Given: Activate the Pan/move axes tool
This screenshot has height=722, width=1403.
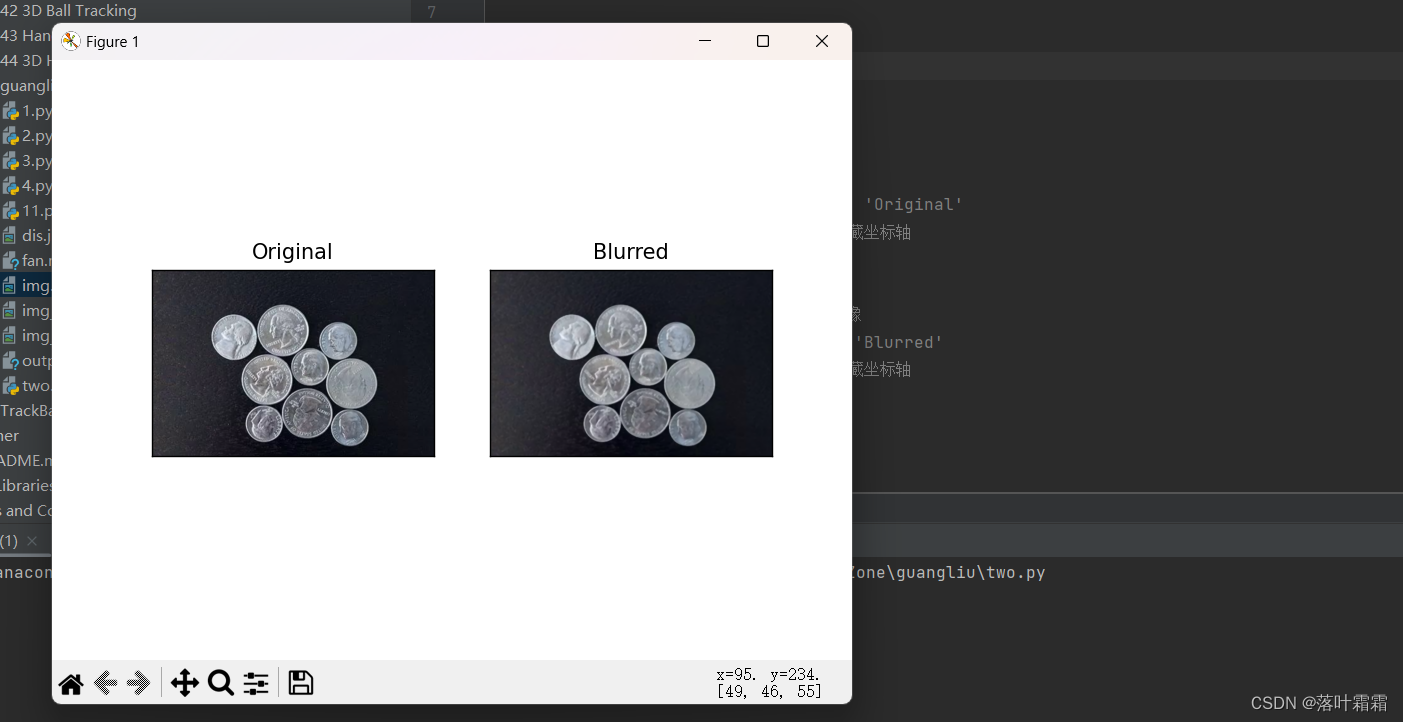Looking at the screenshot, I should 185,683.
